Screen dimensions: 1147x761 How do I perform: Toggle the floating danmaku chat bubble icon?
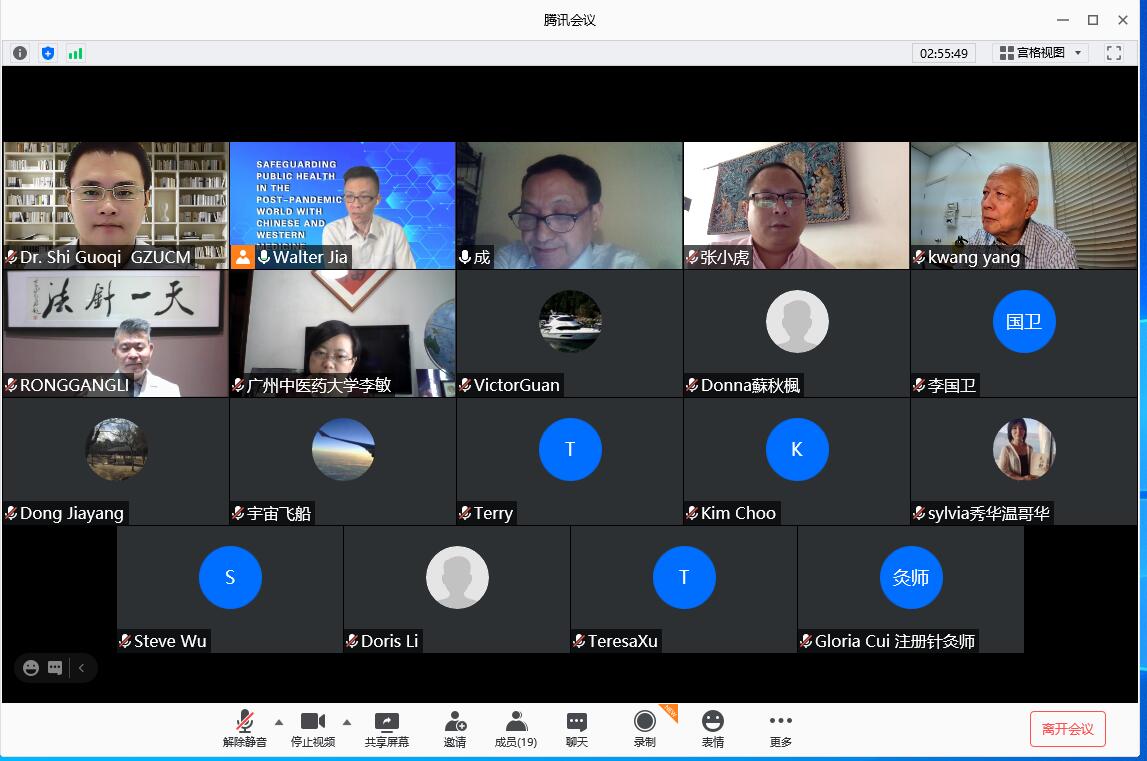(x=55, y=668)
